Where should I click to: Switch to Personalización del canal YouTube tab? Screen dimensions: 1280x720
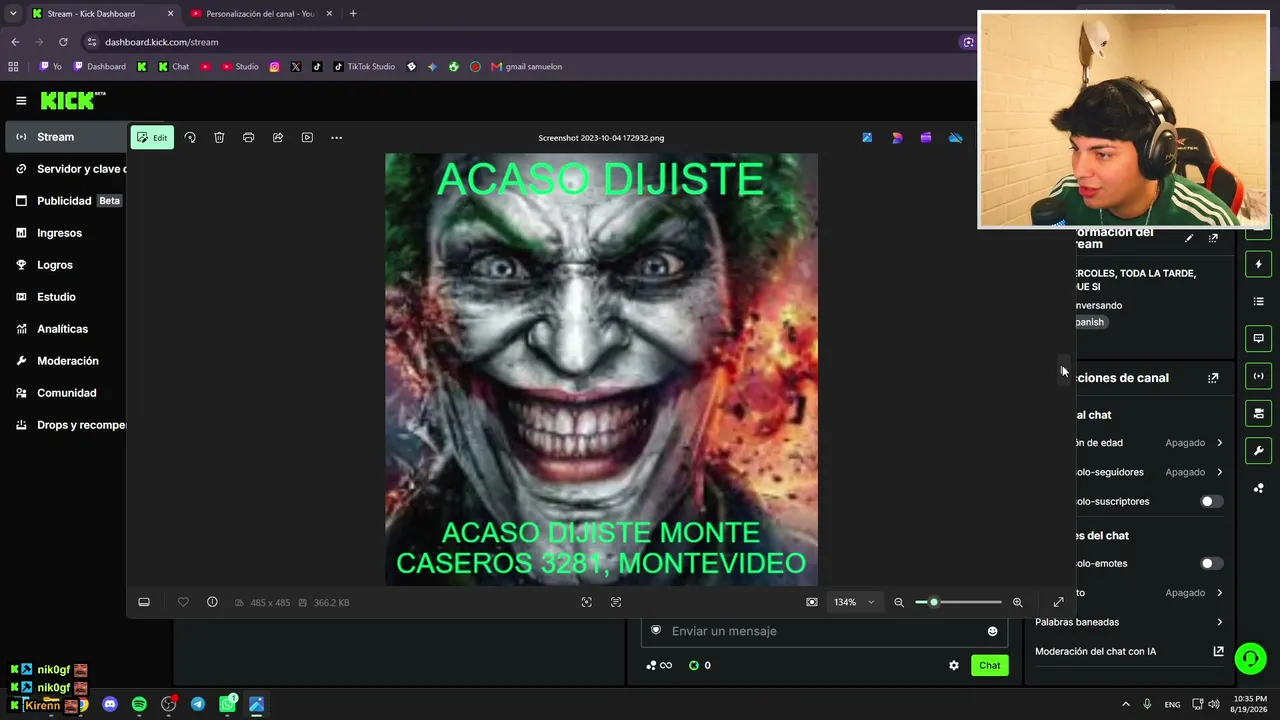pyautogui.click(x=262, y=14)
